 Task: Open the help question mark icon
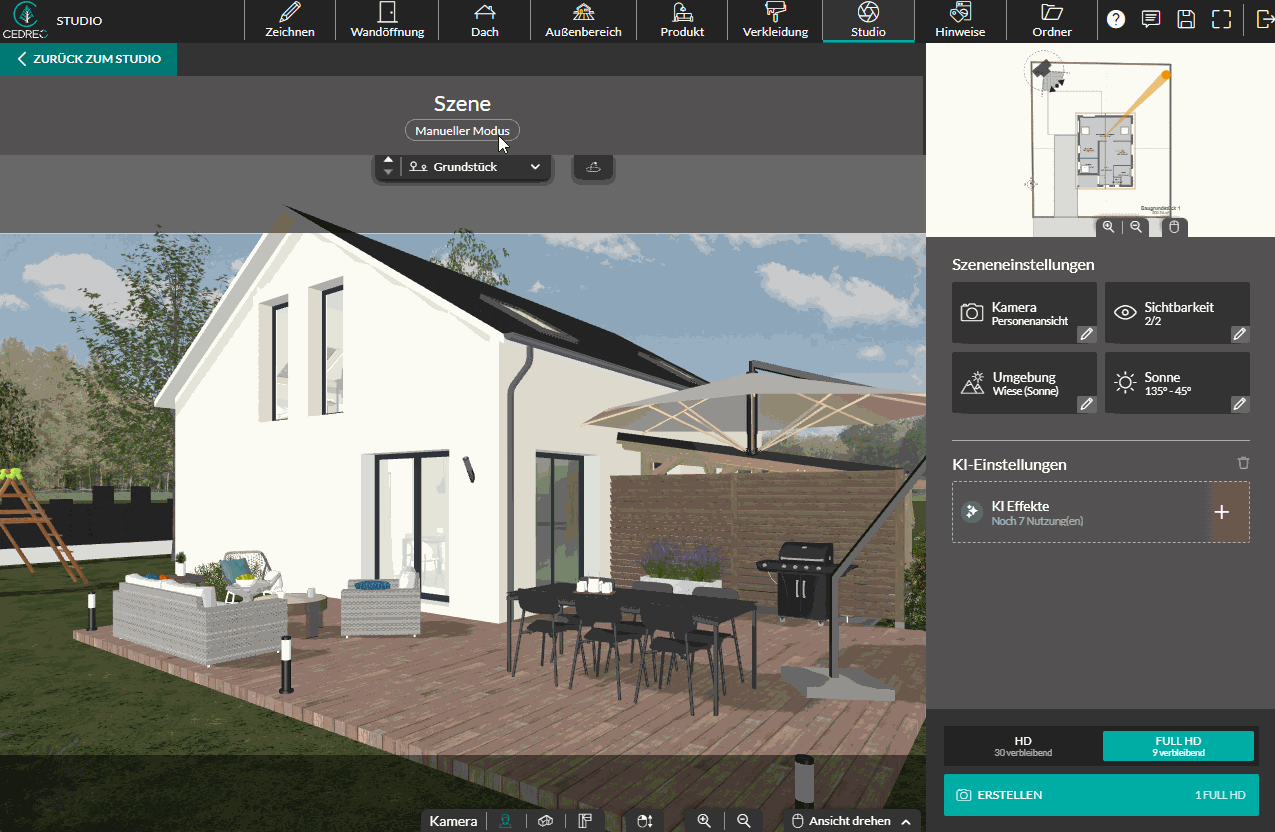click(x=1116, y=19)
